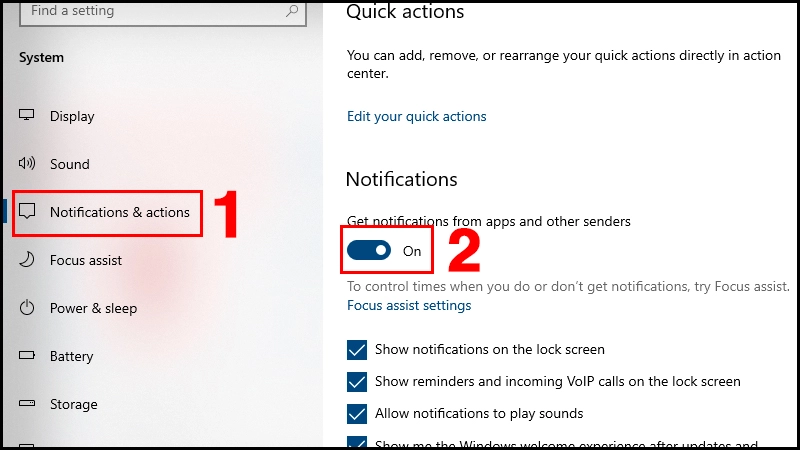Screen dimensions: 800x450
Task: Click the Battery icon in sidebar
Action: (x=27, y=355)
